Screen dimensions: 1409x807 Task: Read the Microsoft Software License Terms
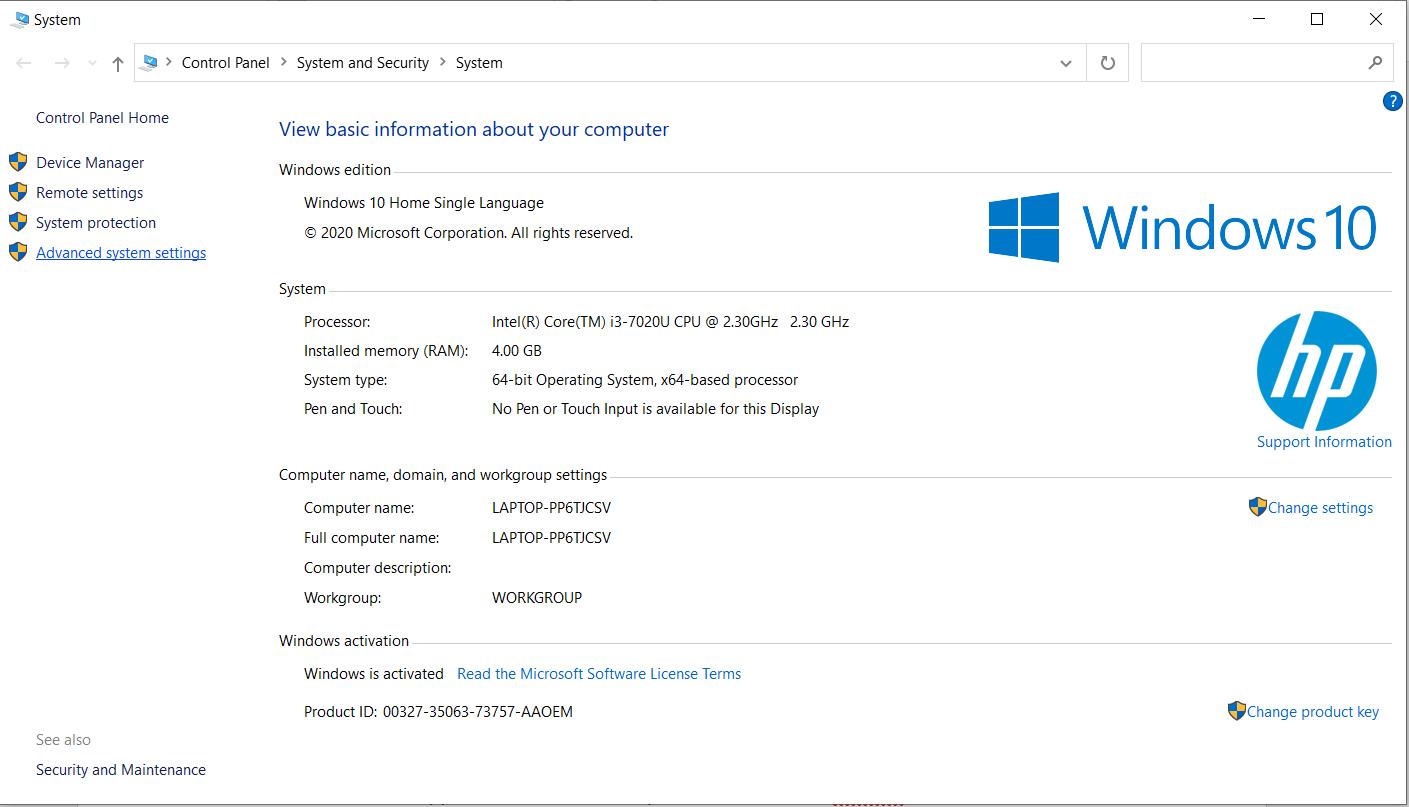coord(599,674)
